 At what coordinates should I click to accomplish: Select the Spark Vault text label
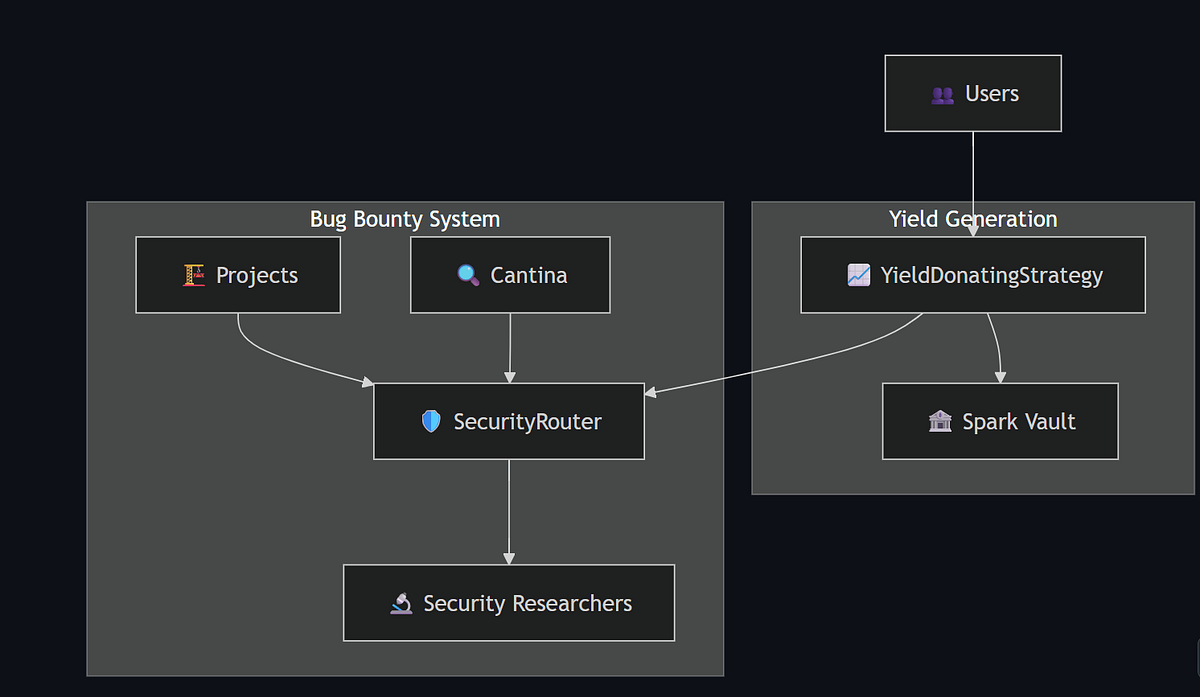click(1019, 422)
